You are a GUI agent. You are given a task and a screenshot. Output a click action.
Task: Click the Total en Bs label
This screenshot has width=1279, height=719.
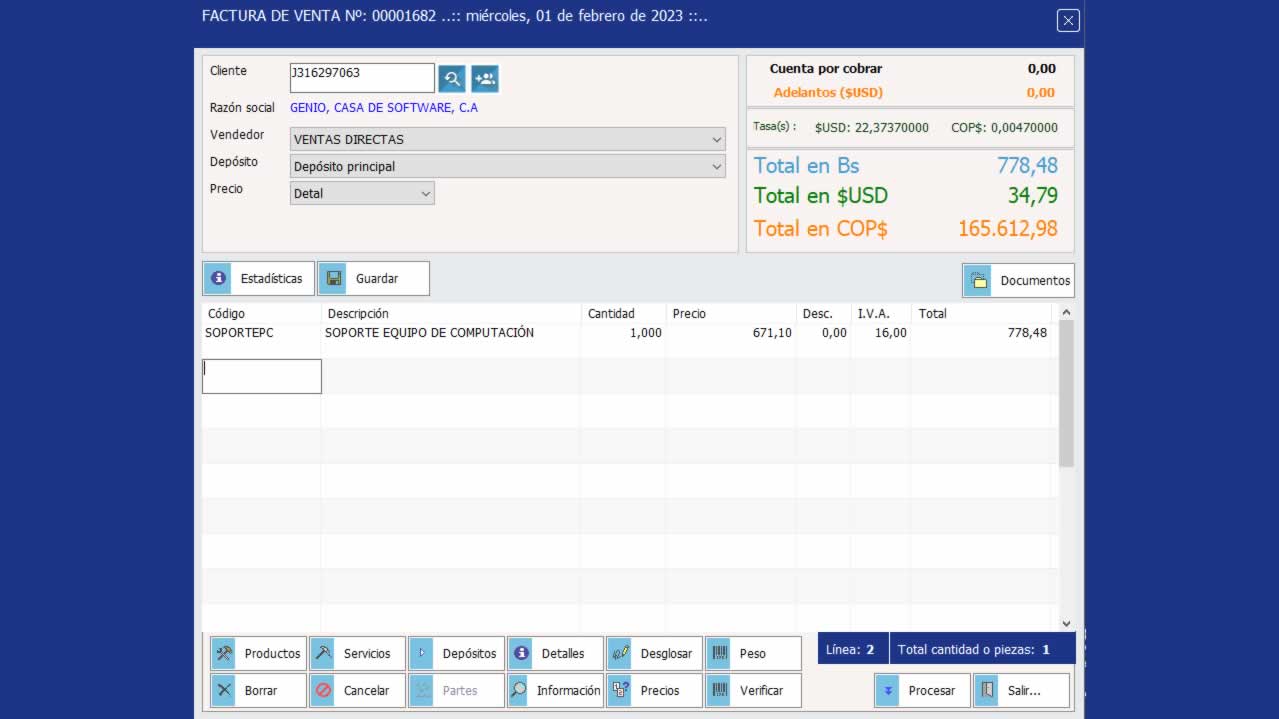806,166
